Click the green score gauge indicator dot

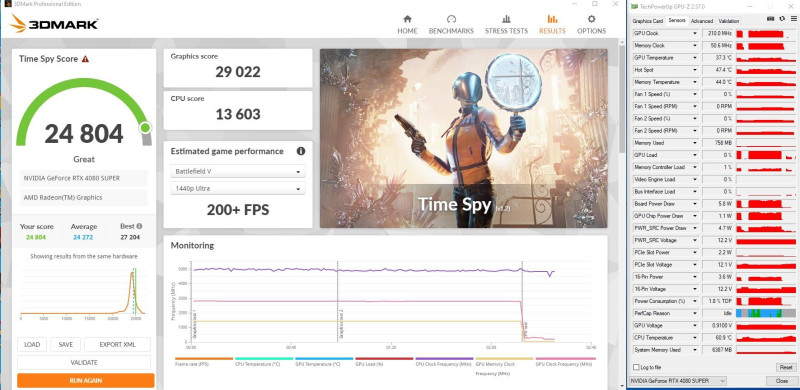click(x=145, y=127)
